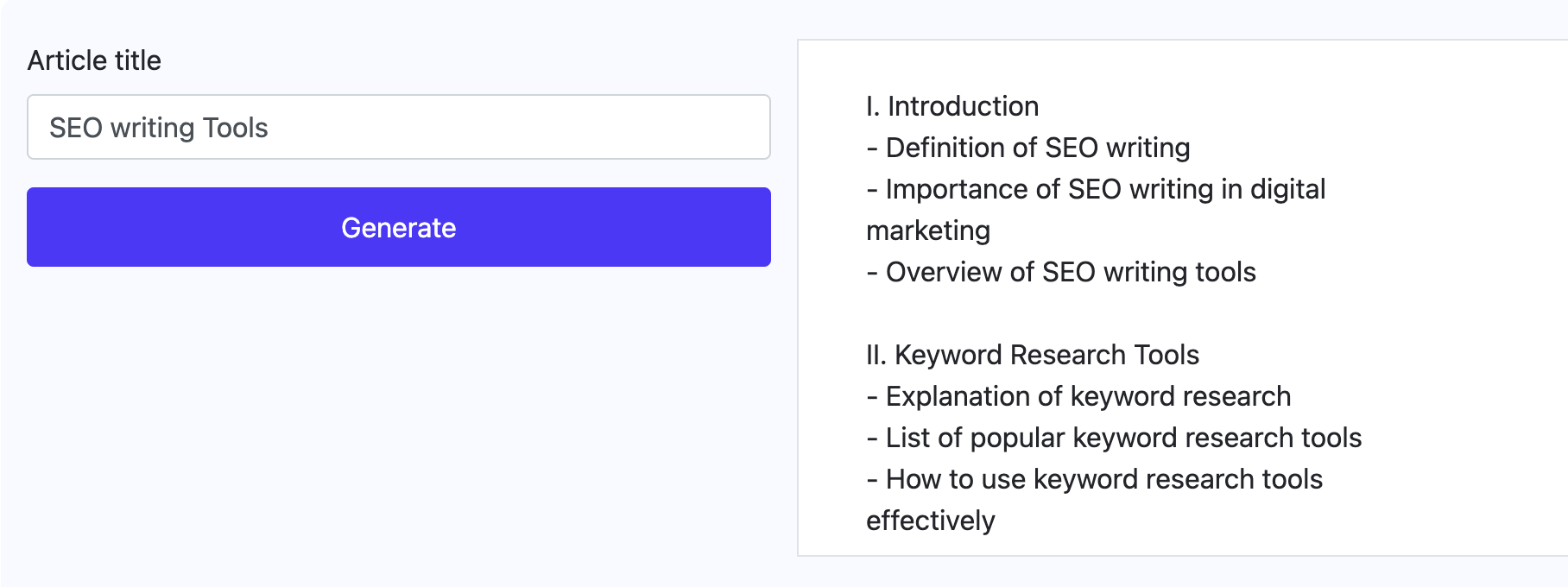This screenshot has height=587, width=1568.
Task: Click the word 'marketing' in the outline panel
Action: [927, 230]
